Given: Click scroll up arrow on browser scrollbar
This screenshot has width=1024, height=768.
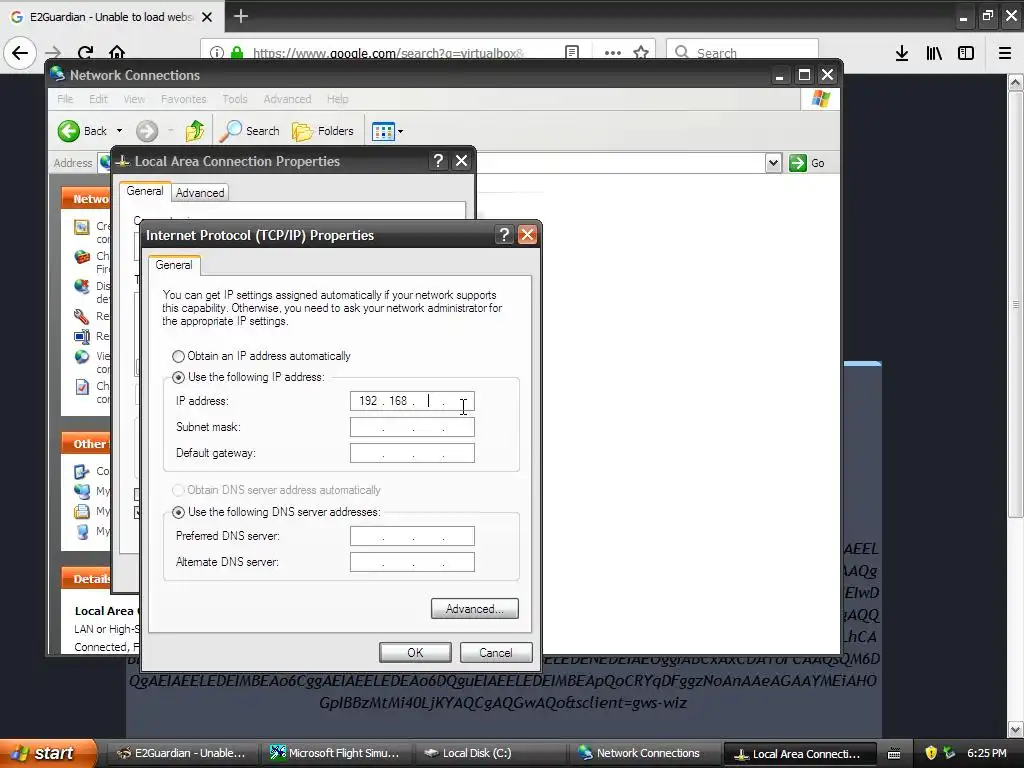Looking at the screenshot, I should tap(1016, 82).
